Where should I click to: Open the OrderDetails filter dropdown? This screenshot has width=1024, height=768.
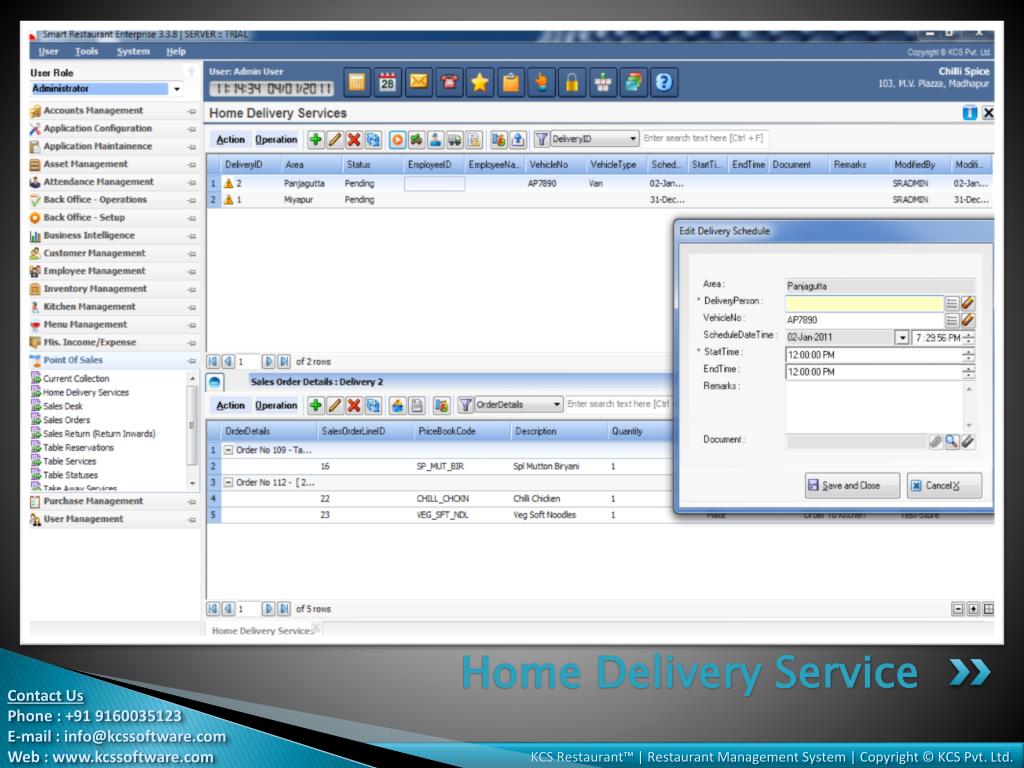coord(556,405)
